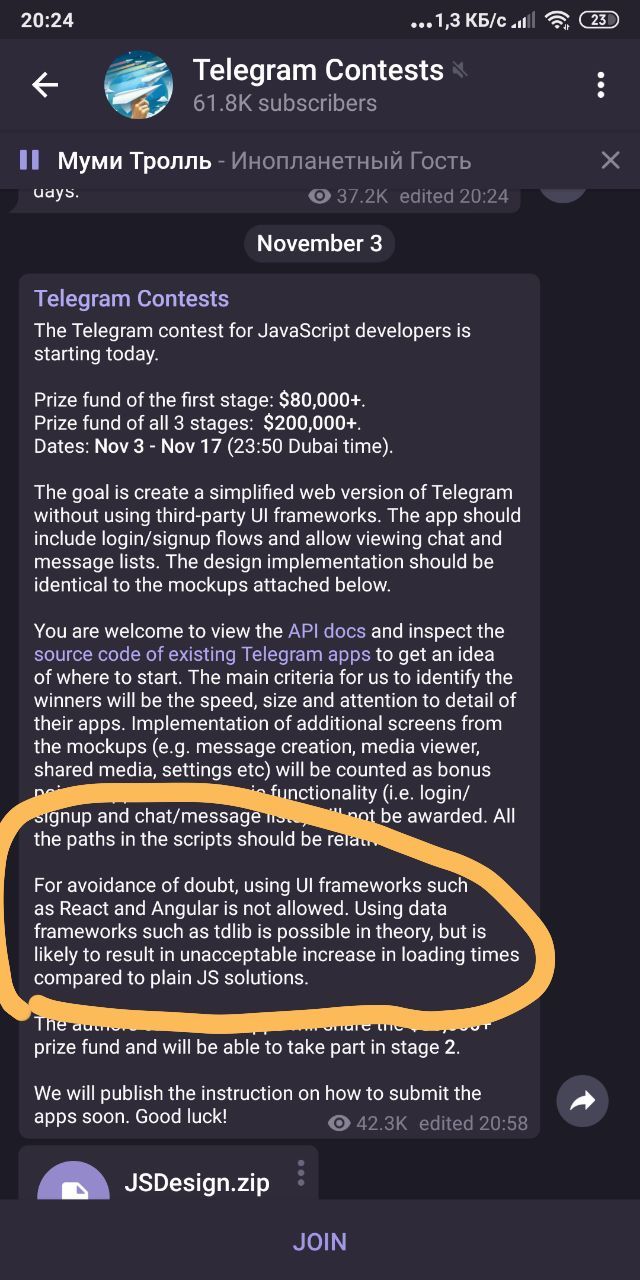Tap the battery indicator in status bar

599,20
